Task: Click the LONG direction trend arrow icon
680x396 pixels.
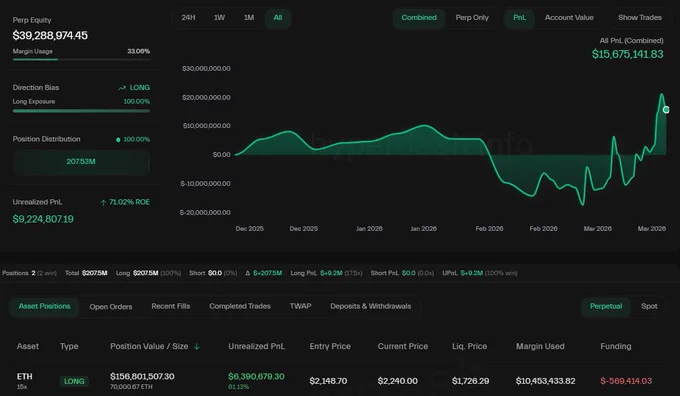Action: coord(122,88)
